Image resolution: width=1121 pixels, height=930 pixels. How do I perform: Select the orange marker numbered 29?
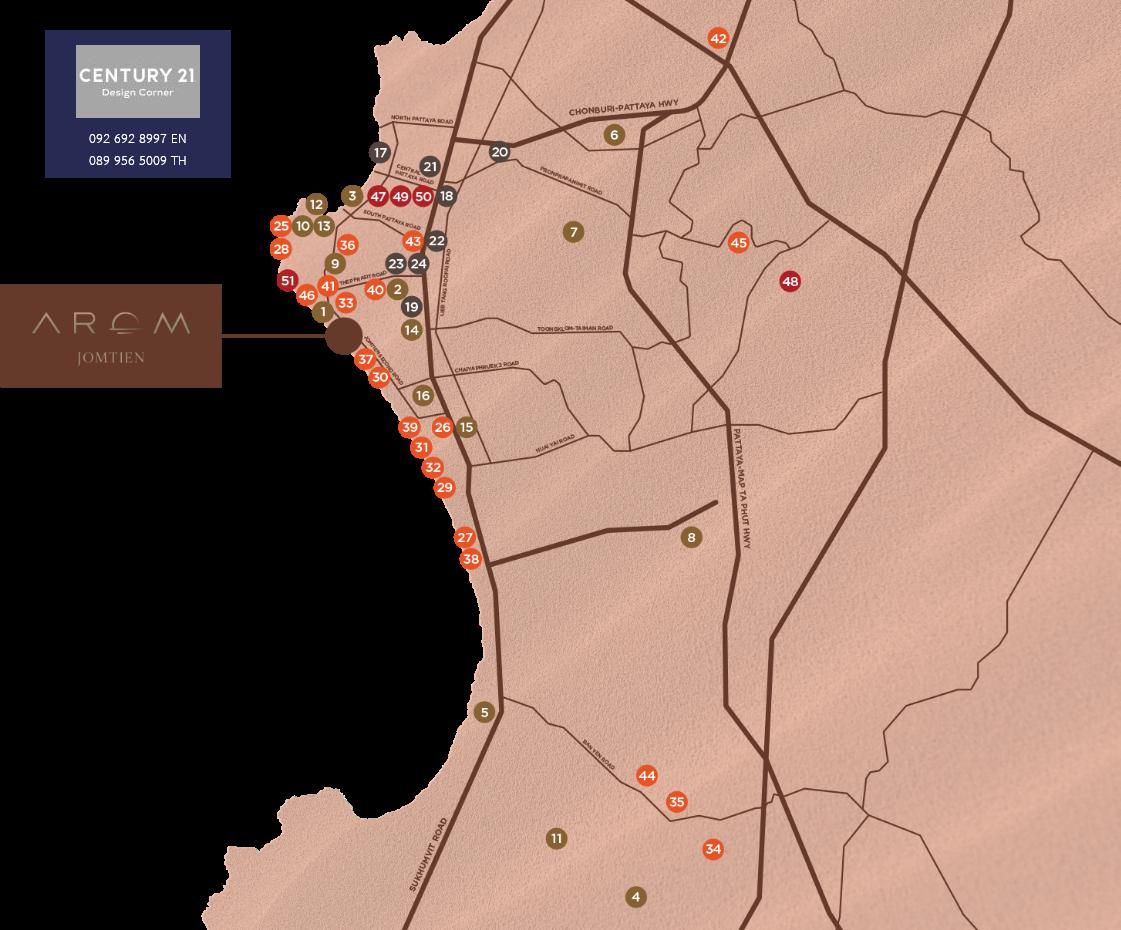tap(445, 488)
